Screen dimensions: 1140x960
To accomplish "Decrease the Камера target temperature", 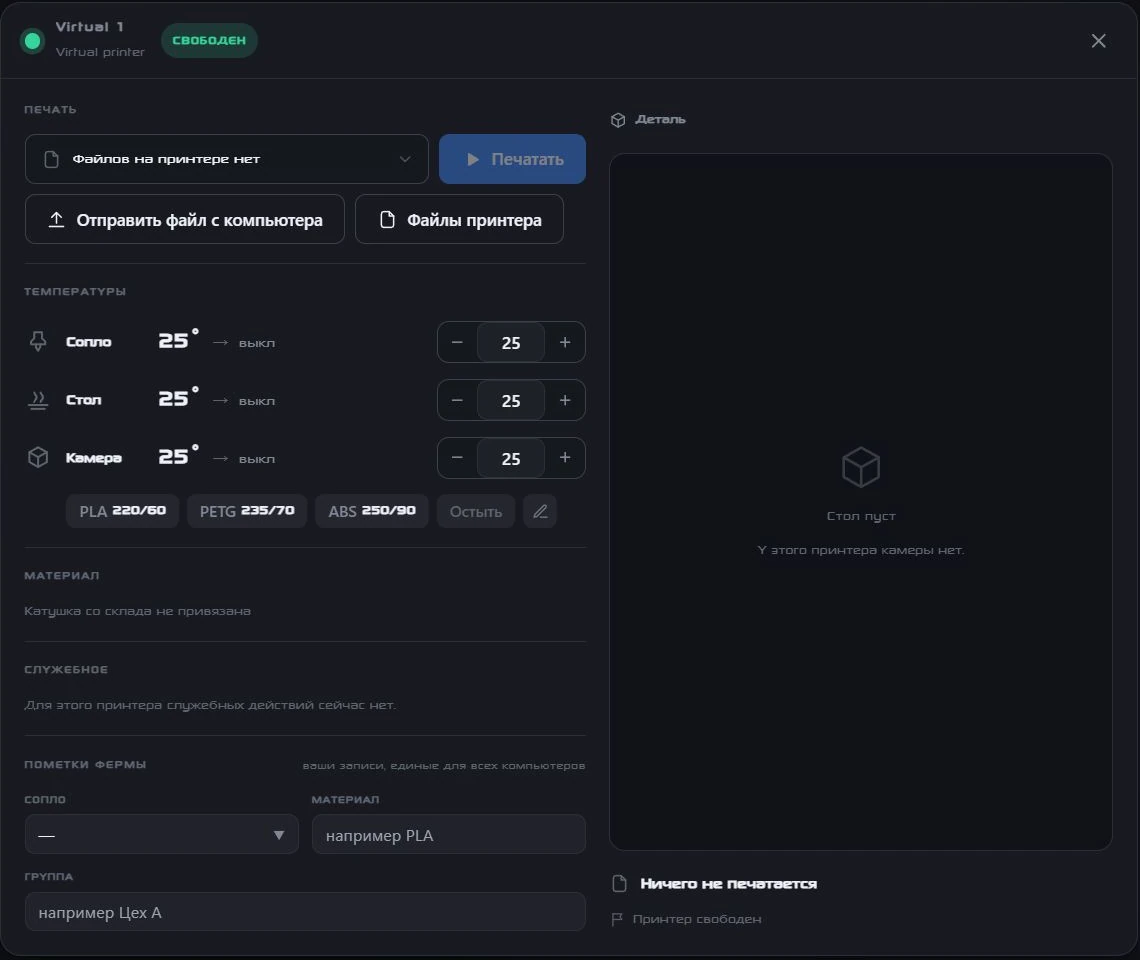I will 457,457.
